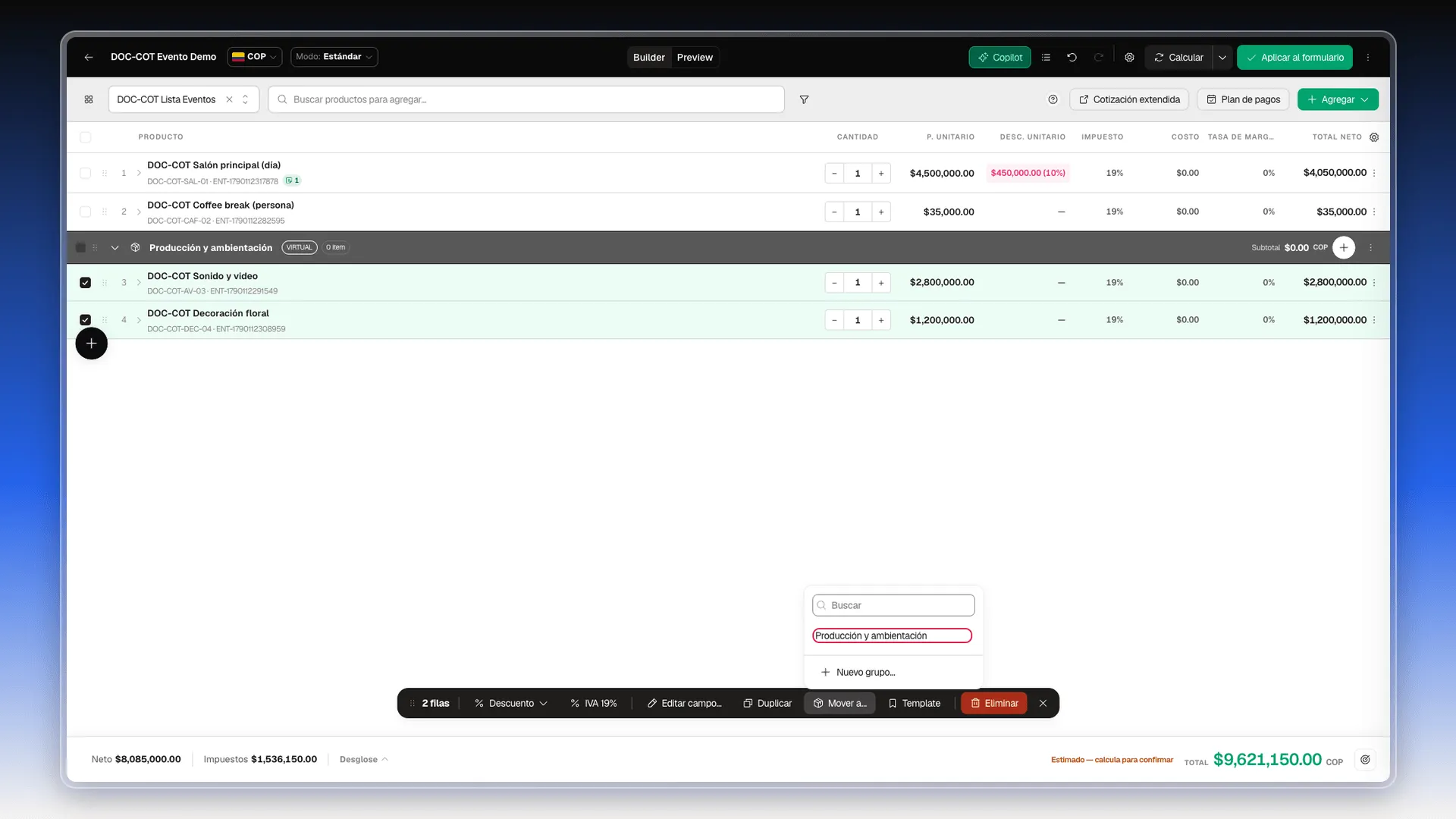The width and height of the screenshot is (1456, 819).
Task: Toggle the select-all checkbox in header
Action: point(85,137)
